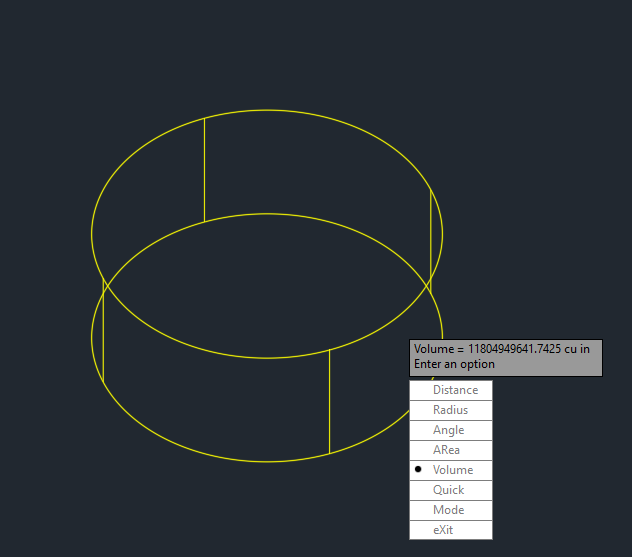
Task: Choose Quick from the options menu
Action: (x=451, y=490)
